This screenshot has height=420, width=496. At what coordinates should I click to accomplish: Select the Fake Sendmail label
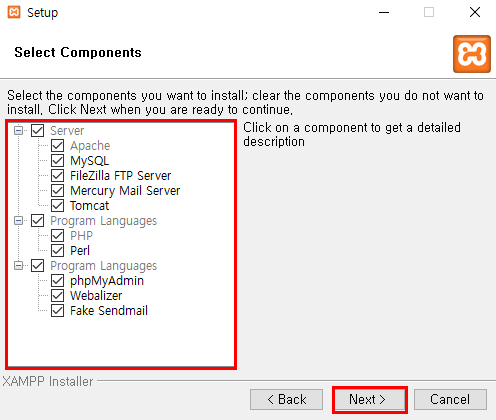[109, 311]
